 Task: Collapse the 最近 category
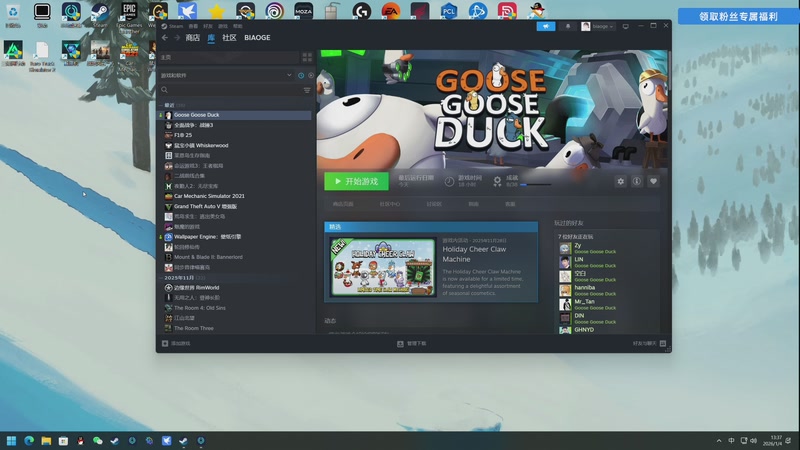(170, 105)
